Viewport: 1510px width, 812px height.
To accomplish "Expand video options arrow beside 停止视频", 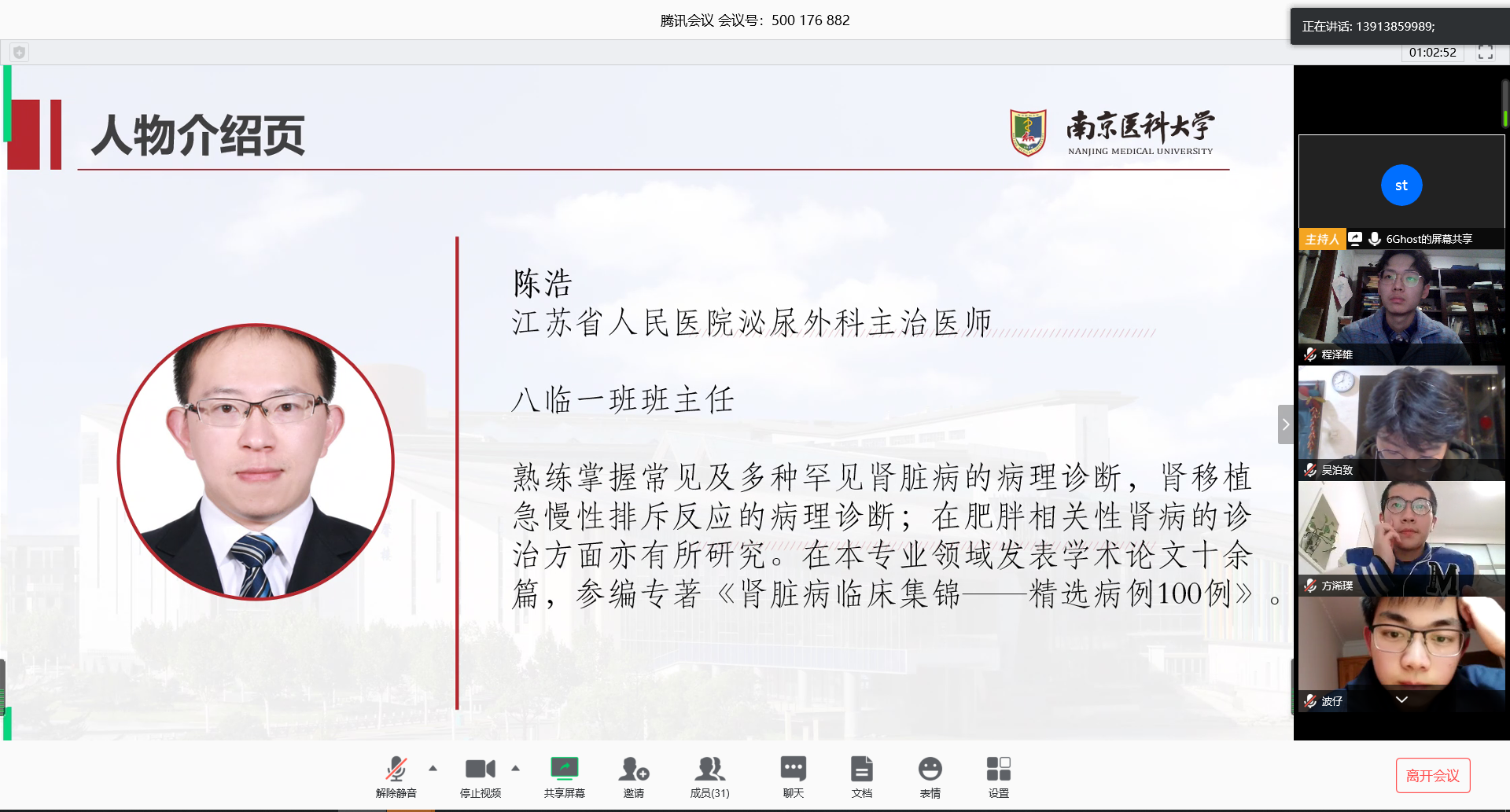I will (x=515, y=768).
